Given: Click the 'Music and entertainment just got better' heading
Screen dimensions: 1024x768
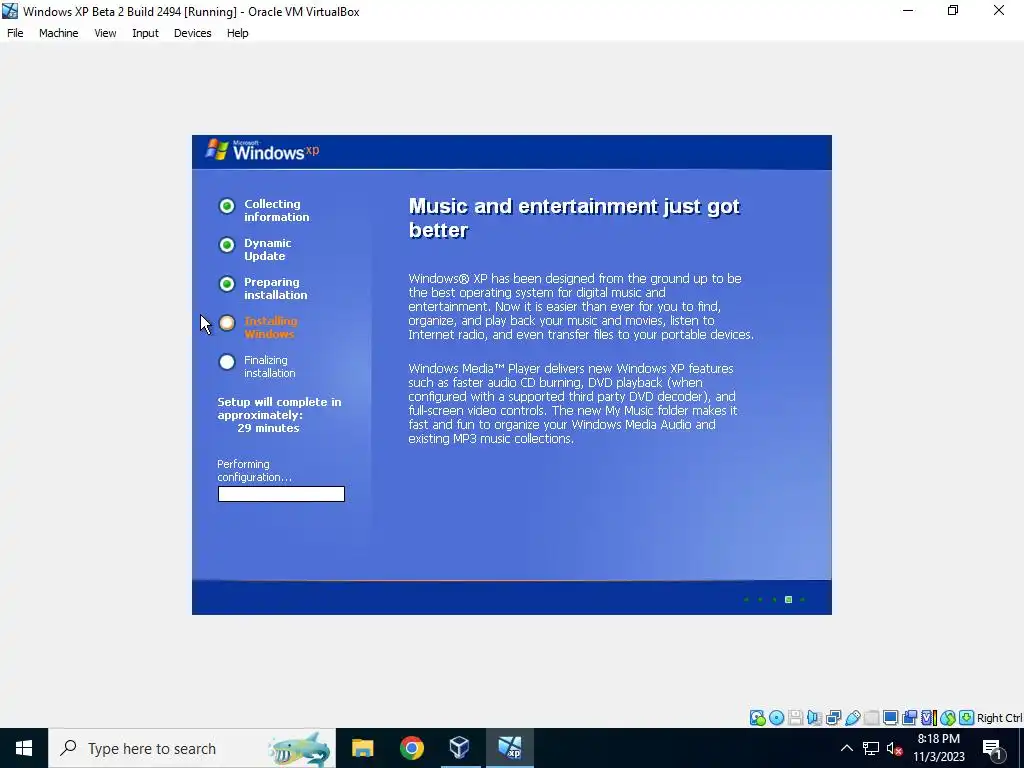Looking at the screenshot, I should [x=574, y=217].
